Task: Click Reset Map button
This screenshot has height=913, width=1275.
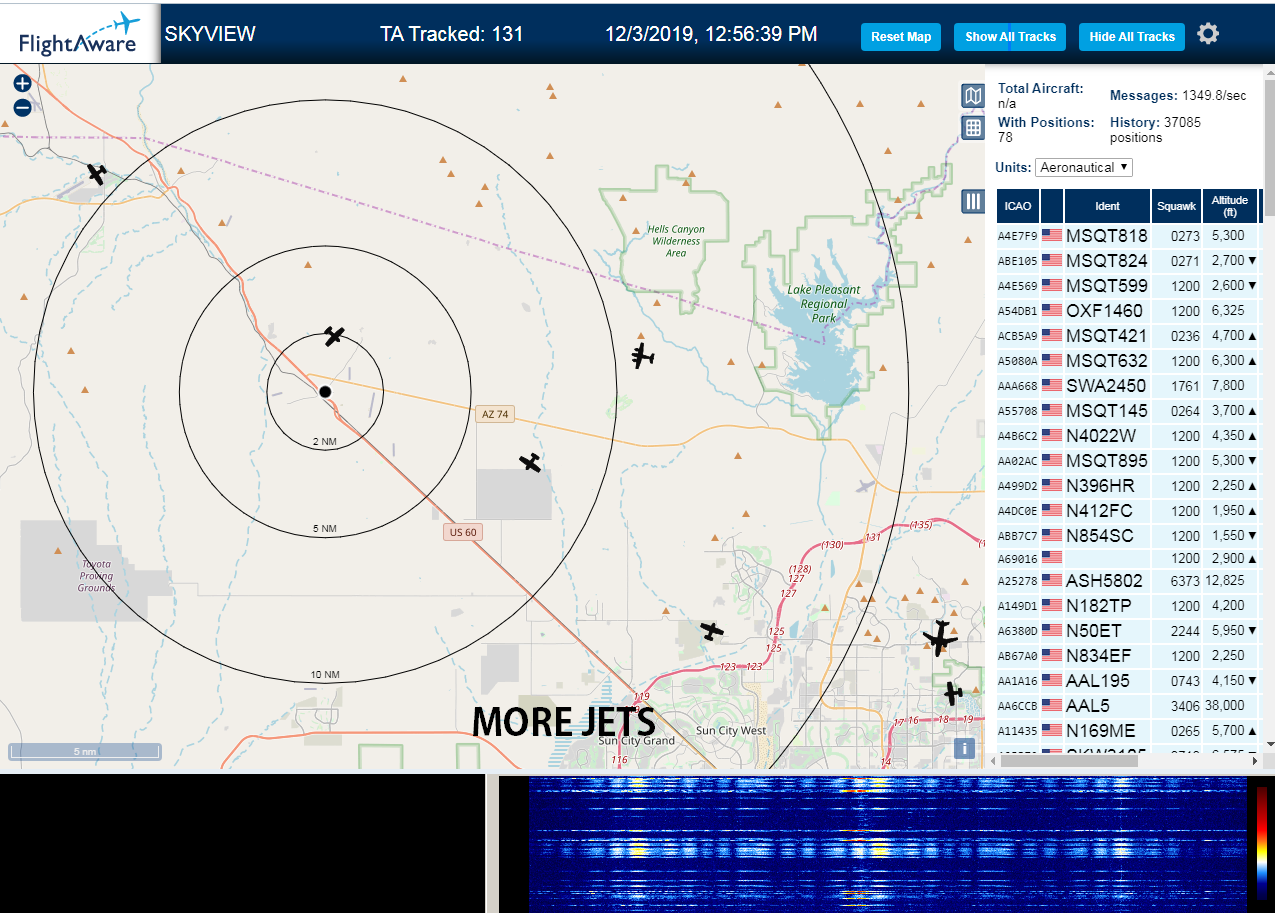Action: (x=901, y=36)
